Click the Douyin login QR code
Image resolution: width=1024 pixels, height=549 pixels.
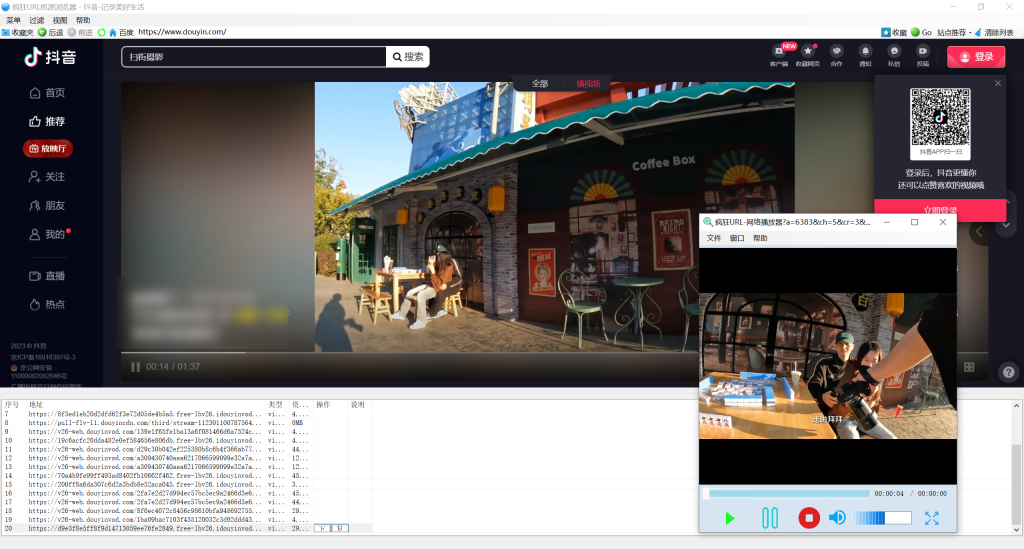click(x=940, y=118)
